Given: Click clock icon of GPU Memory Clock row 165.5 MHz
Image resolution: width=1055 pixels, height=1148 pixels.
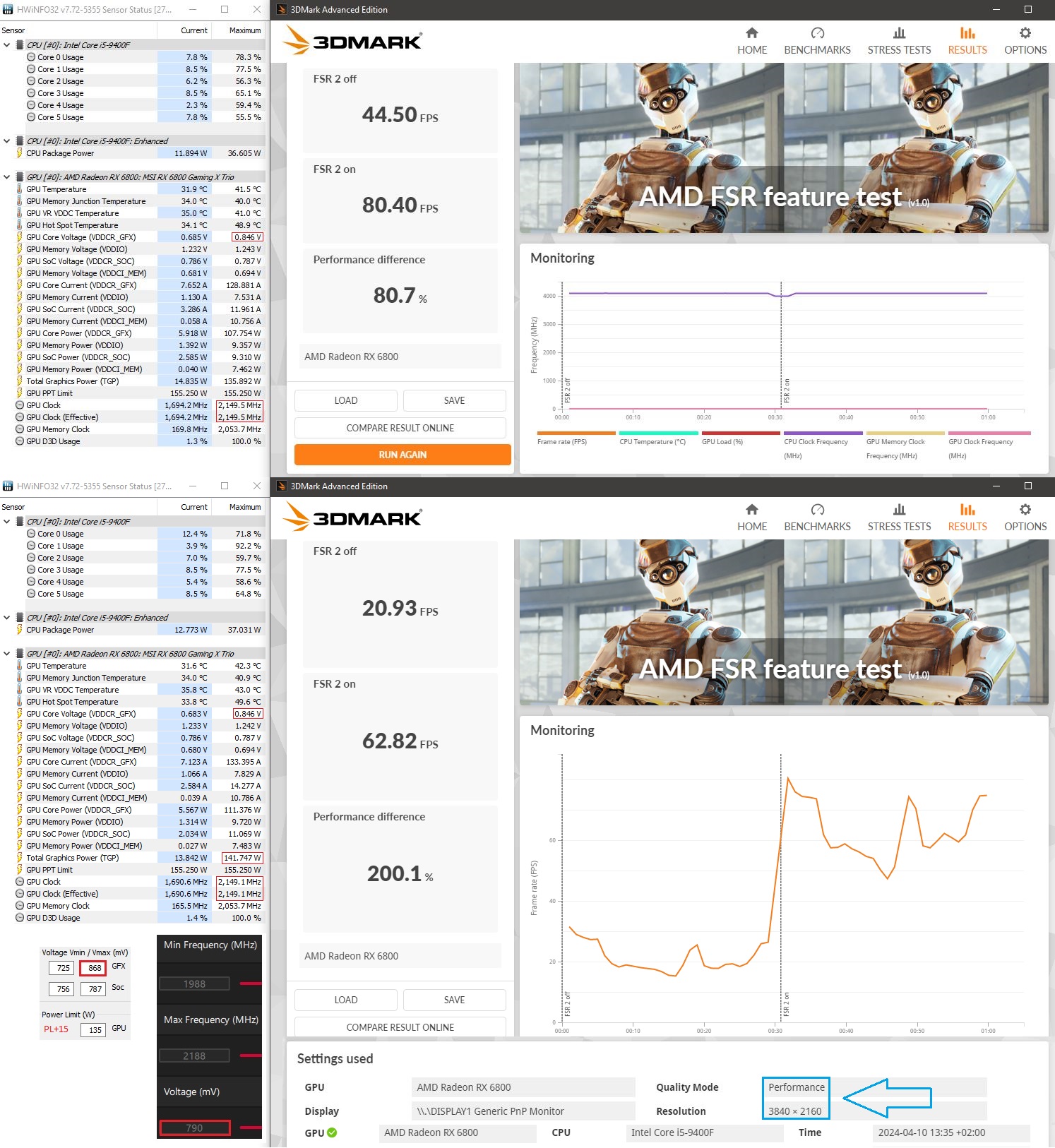Looking at the screenshot, I should tap(20, 906).
